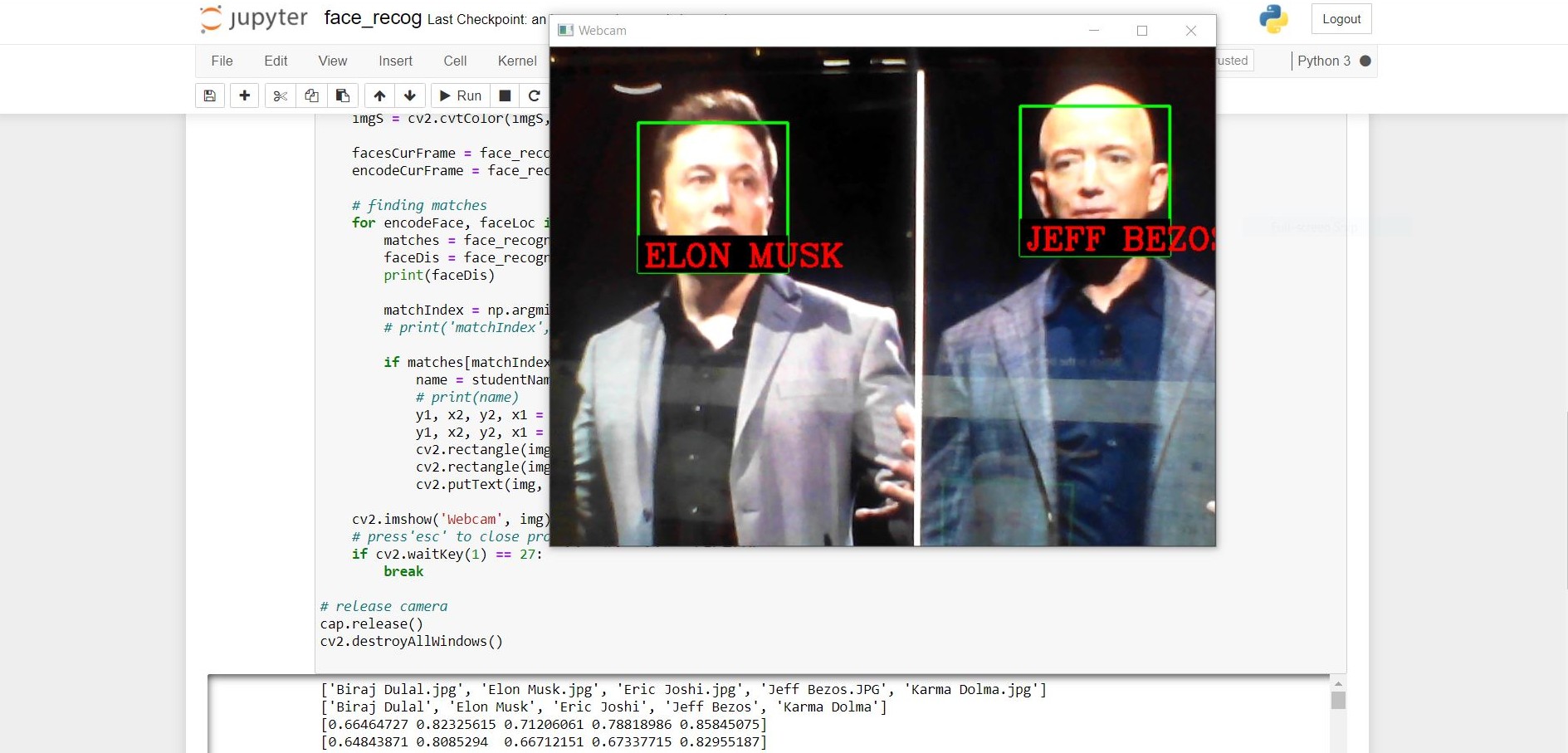1568x753 pixels.
Task: Click the '# finding matches' comment
Action: (x=419, y=205)
